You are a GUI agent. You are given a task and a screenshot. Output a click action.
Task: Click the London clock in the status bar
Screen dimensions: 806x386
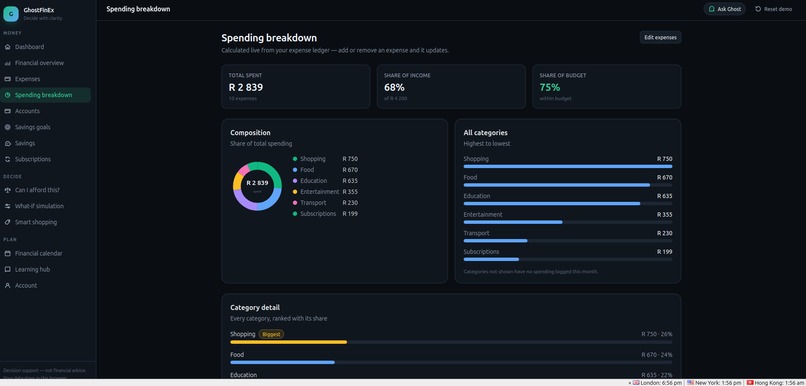click(x=657, y=382)
